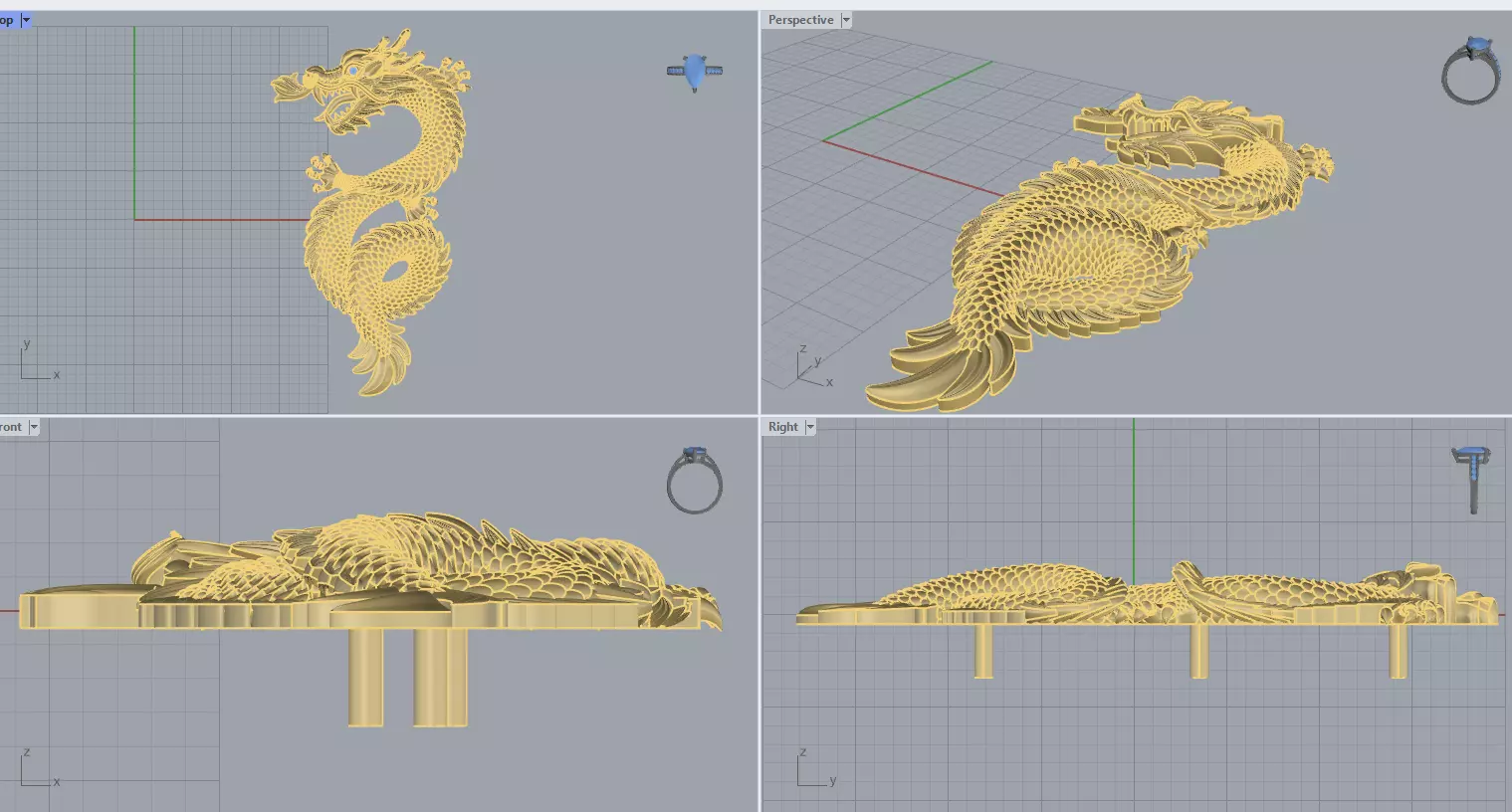Image resolution: width=1512 pixels, height=812 pixels.
Task: Open the Front viewport dropdown arrow
Action: pyautogui.click(x=33, y=427)
